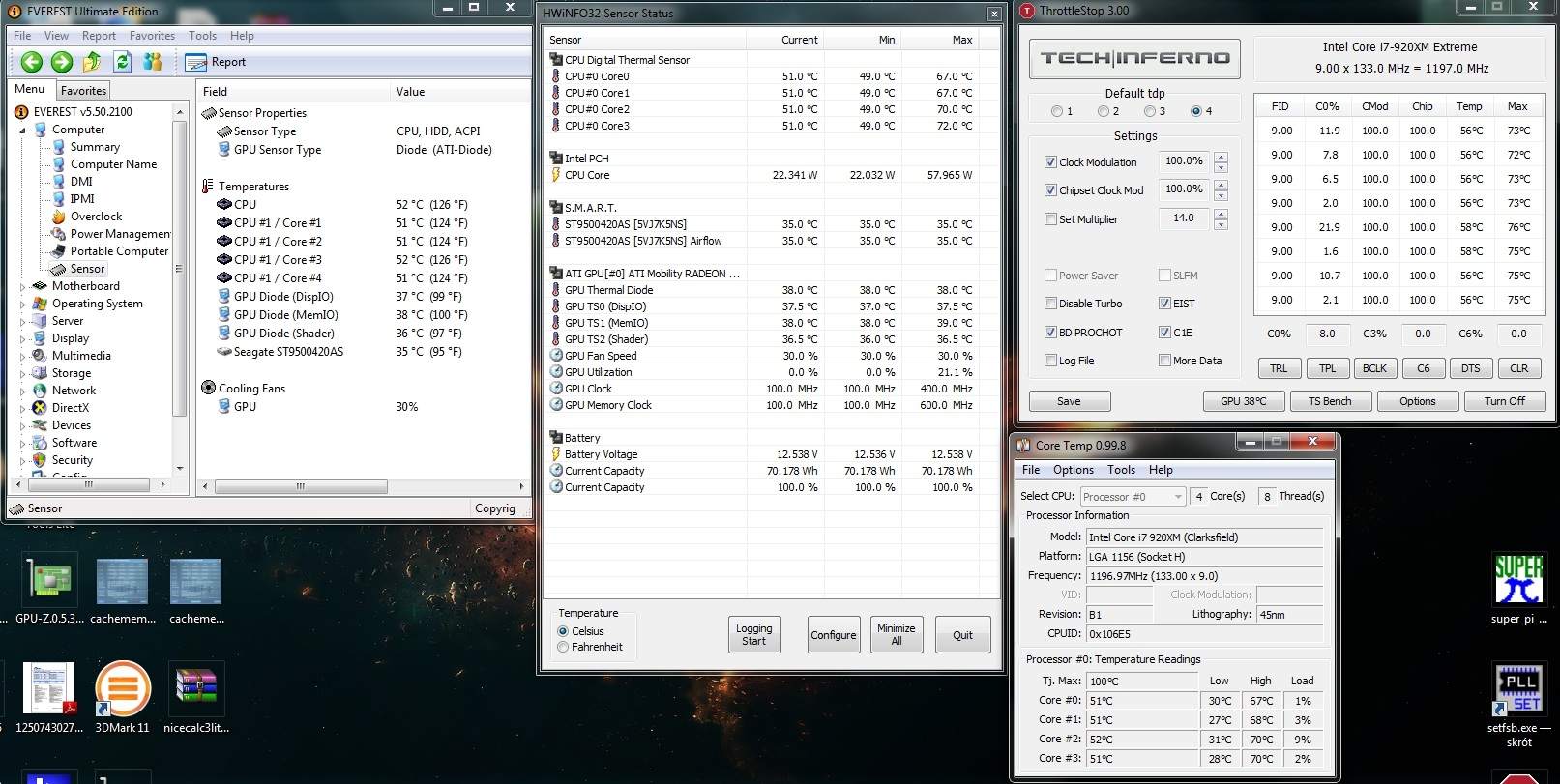Select Default tdp option 1 in ThrottleStop
This screenshot has height=784, width=1560.
point(1056,111)
